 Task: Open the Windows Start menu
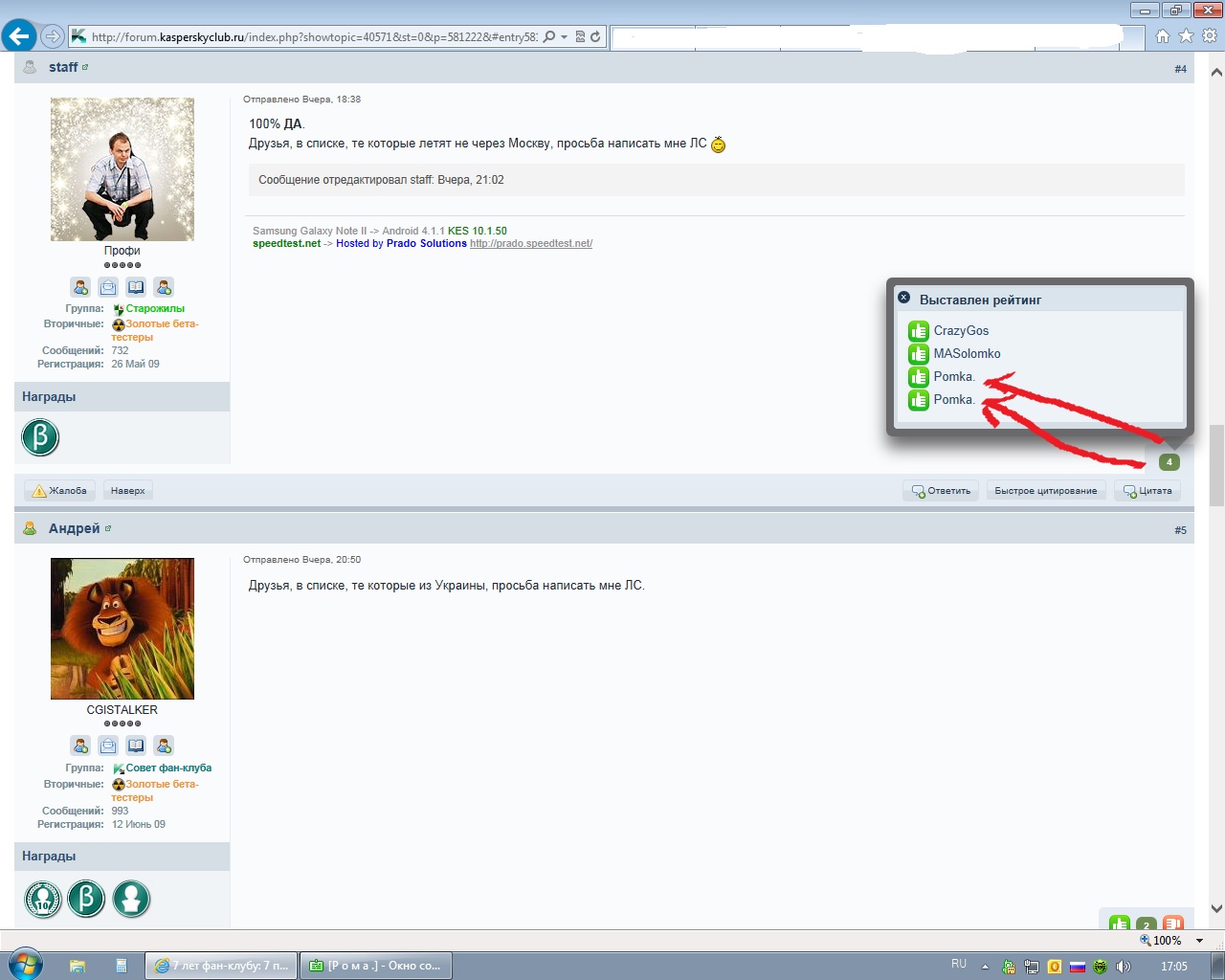pyautogui.click(x=24, y=965)
